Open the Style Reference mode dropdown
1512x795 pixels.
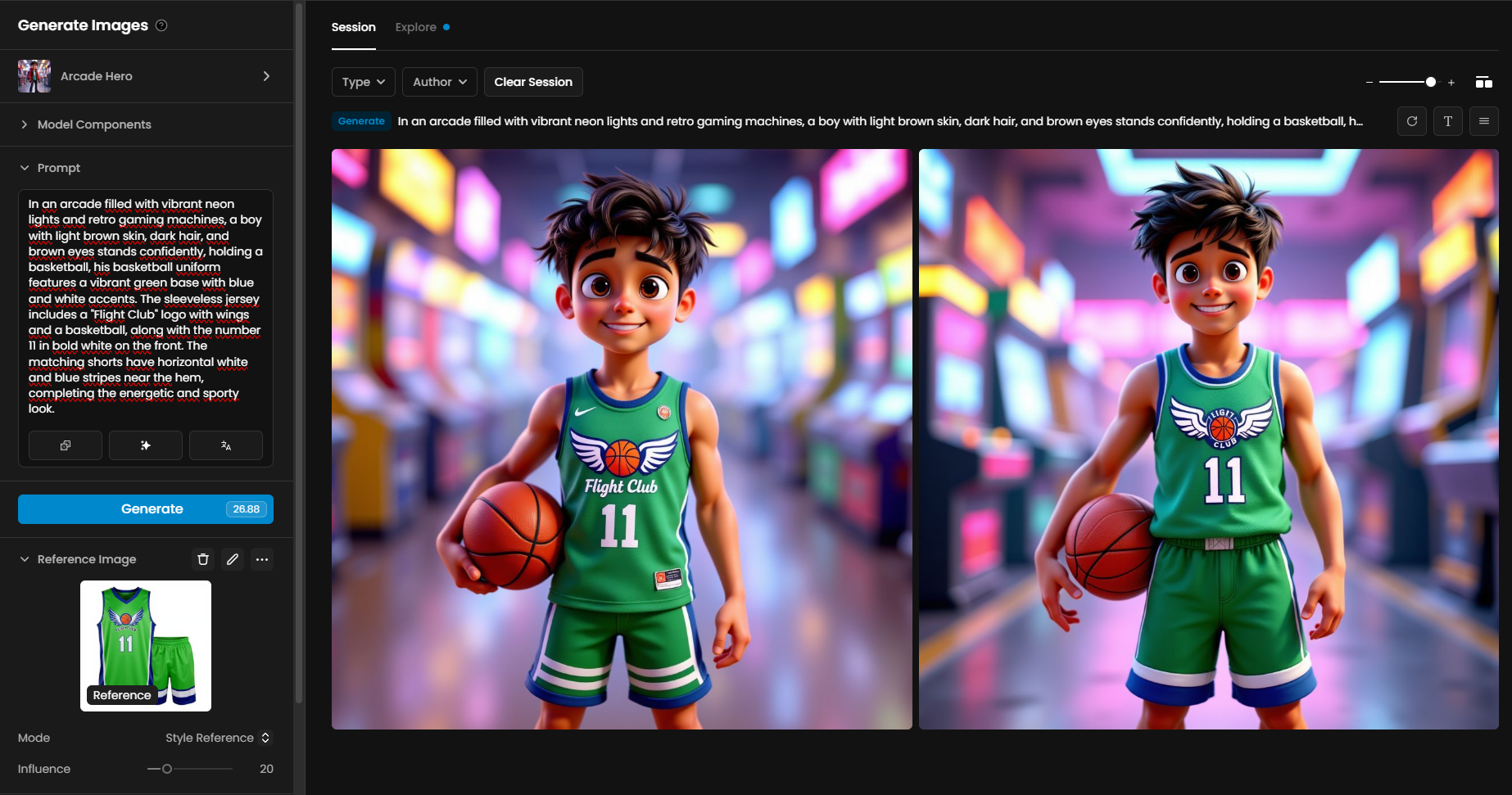[x=218, y=738]
